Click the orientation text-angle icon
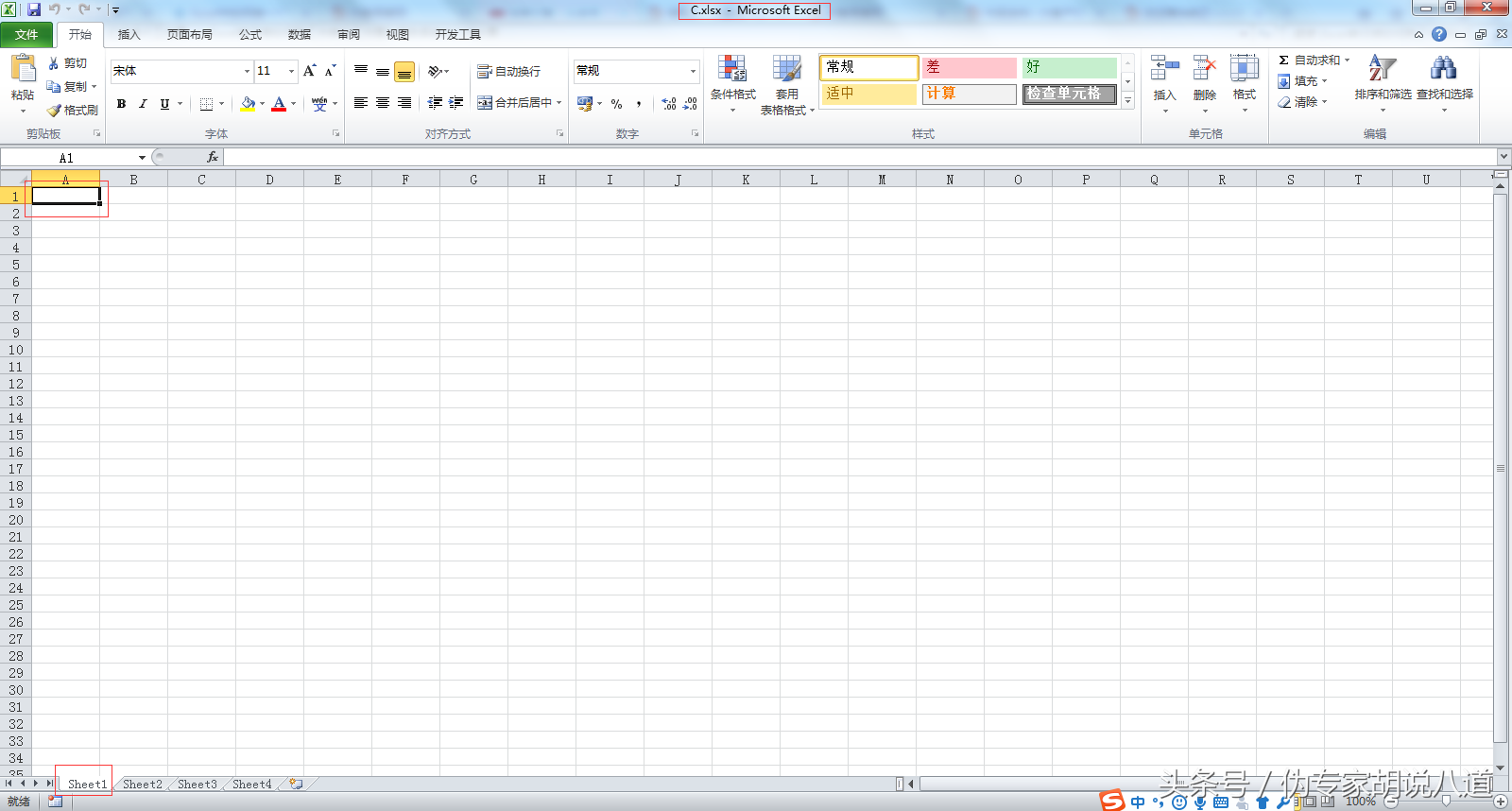The width and height of the screenshot is (1512, 811). click(x=435, y=71)
